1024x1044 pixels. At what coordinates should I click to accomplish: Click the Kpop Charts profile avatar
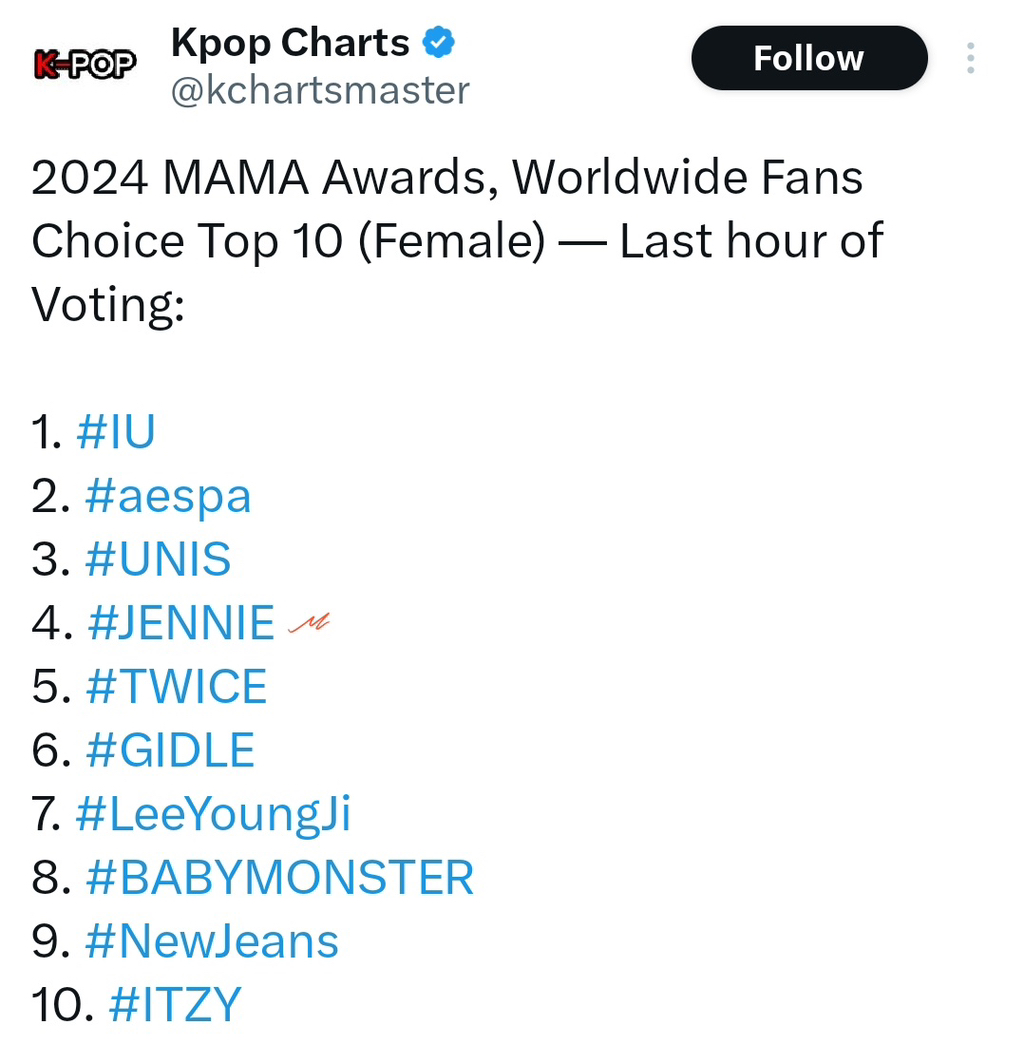tap(85, 65)
